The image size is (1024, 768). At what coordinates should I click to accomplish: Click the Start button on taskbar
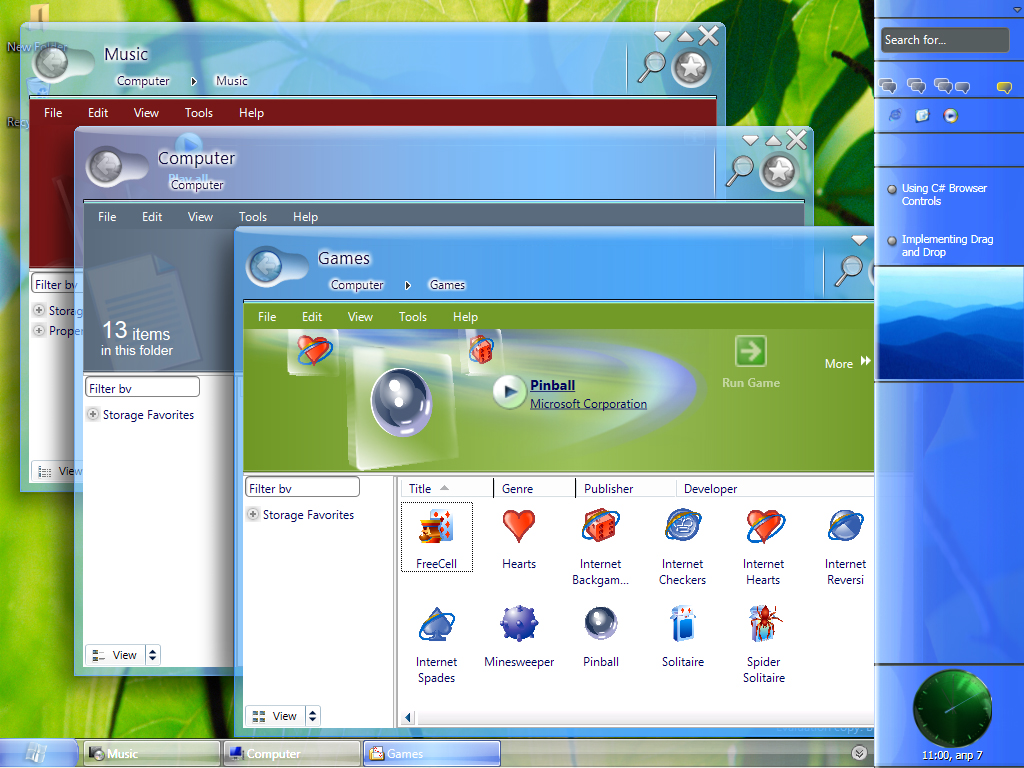36,753
